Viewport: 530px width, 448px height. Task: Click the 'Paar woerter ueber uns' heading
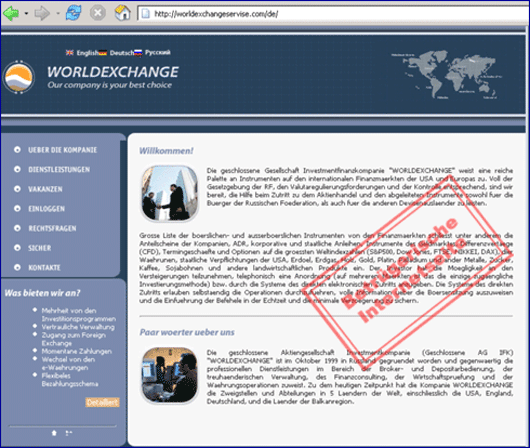[187, 332]
